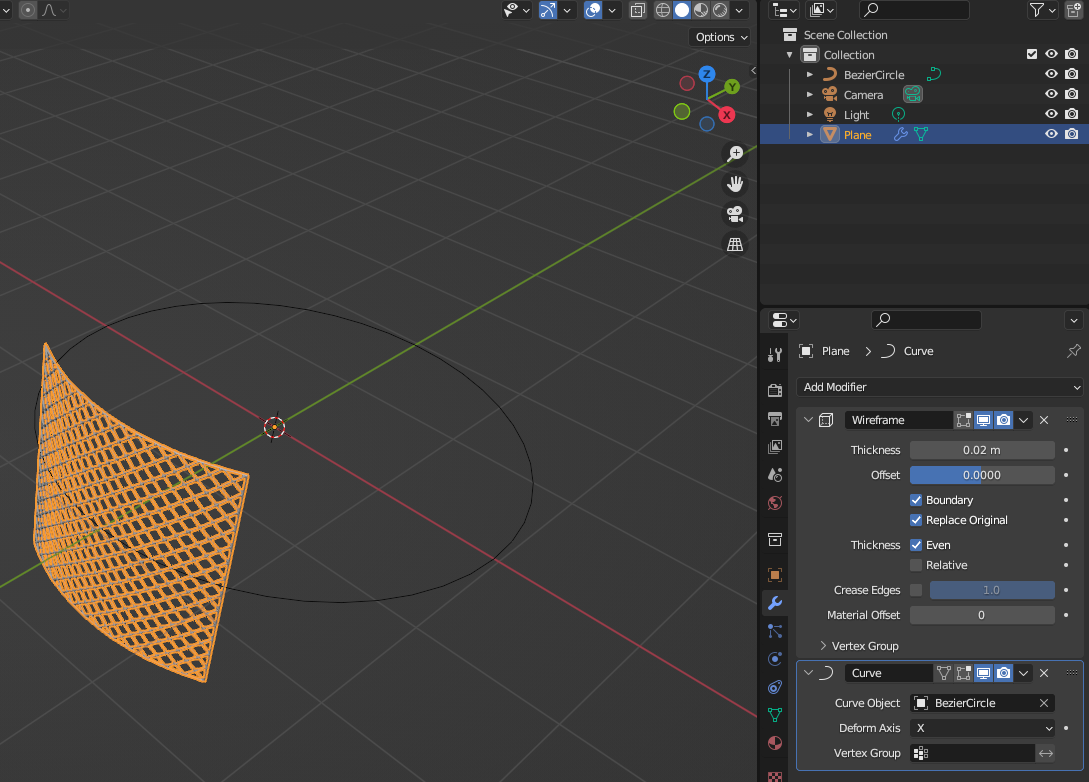Open the Physics properties tab
Screen dimensions: 1089x782
775,658
